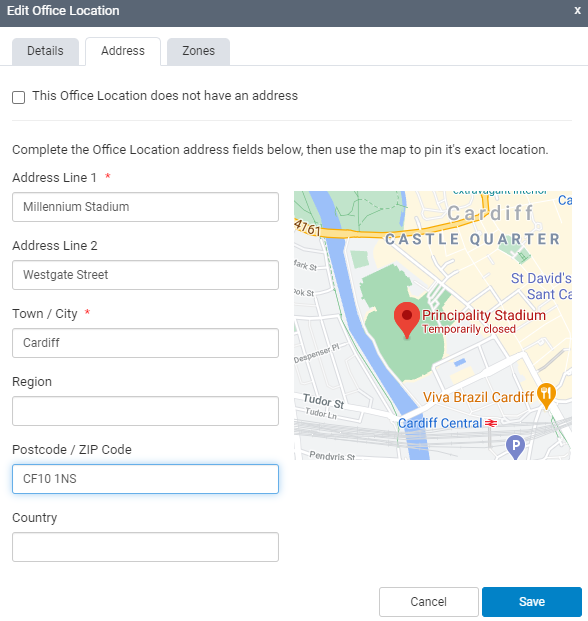The width and height of the screenshot is (588, 621).
Task: Click the Cardiff Central station label
Action: [440, 423]
